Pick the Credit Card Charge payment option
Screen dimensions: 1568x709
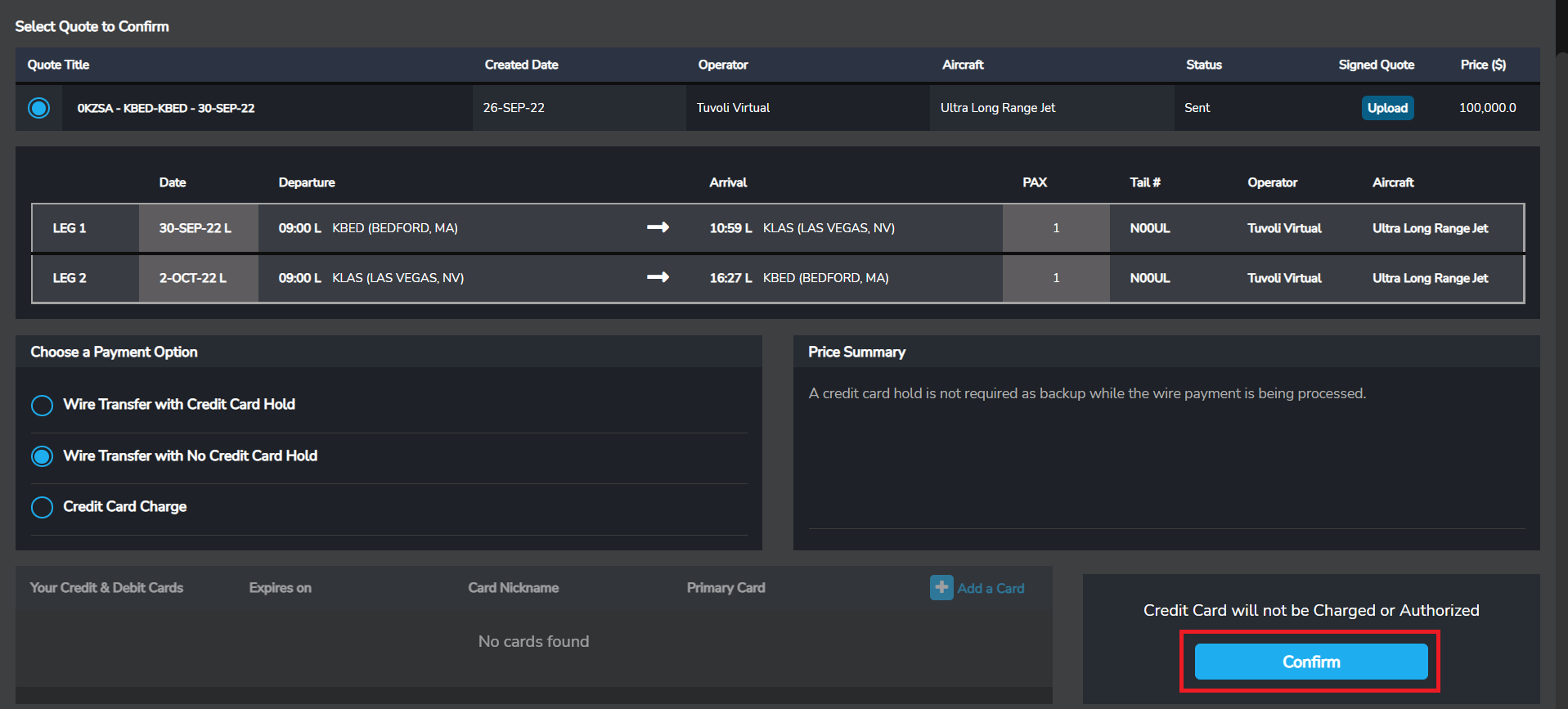[42, 507]
